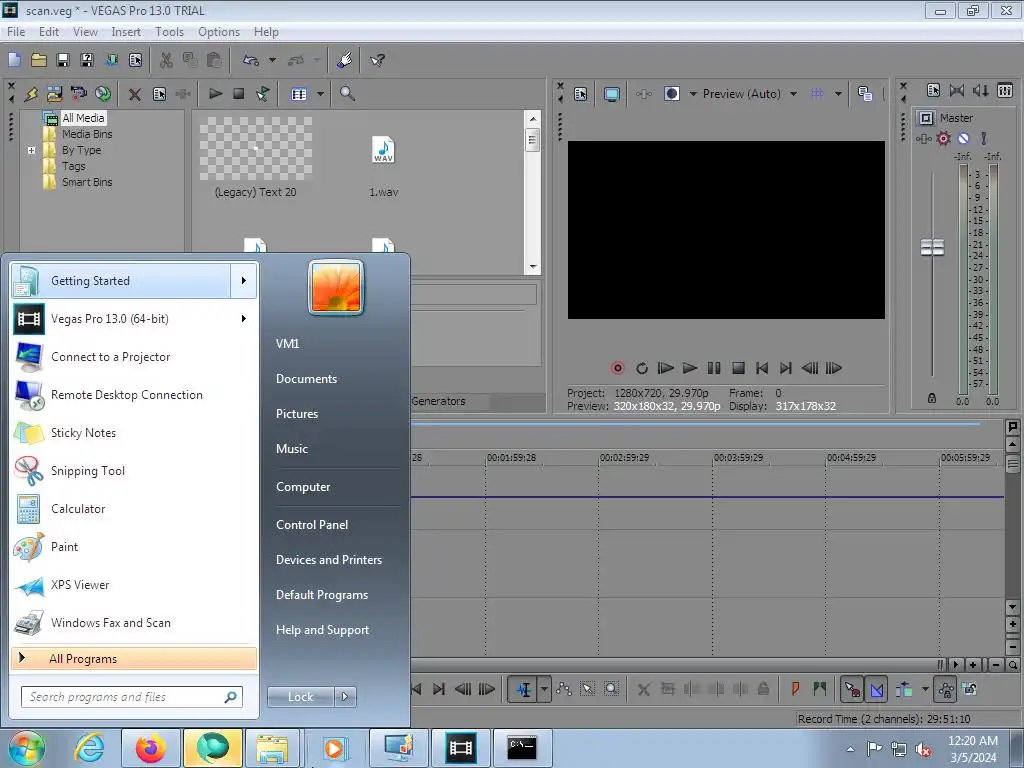This screenshot has width=1024, height=768.
Task: Stop media preview in the Project Media toolbar
Action: 239,94
